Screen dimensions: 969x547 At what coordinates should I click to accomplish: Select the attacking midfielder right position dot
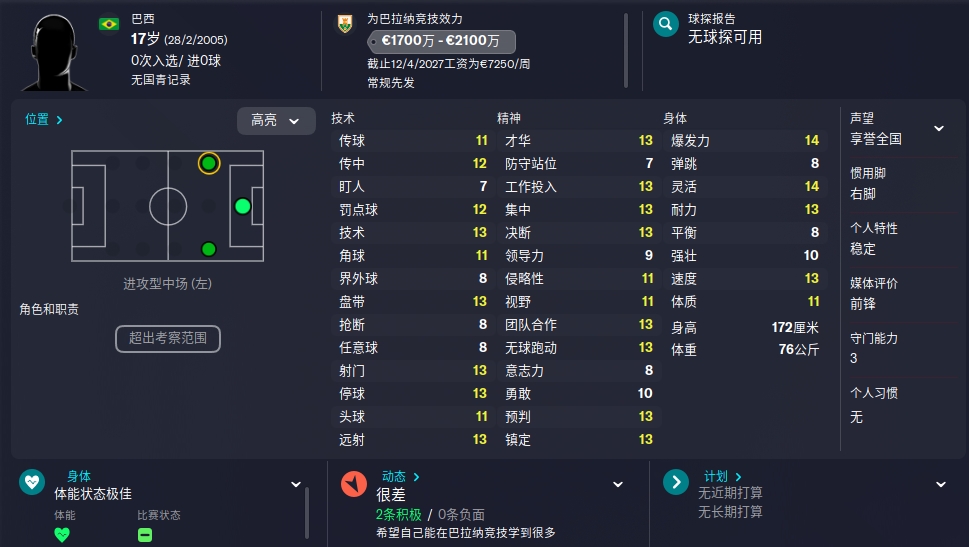pos(209,249)
